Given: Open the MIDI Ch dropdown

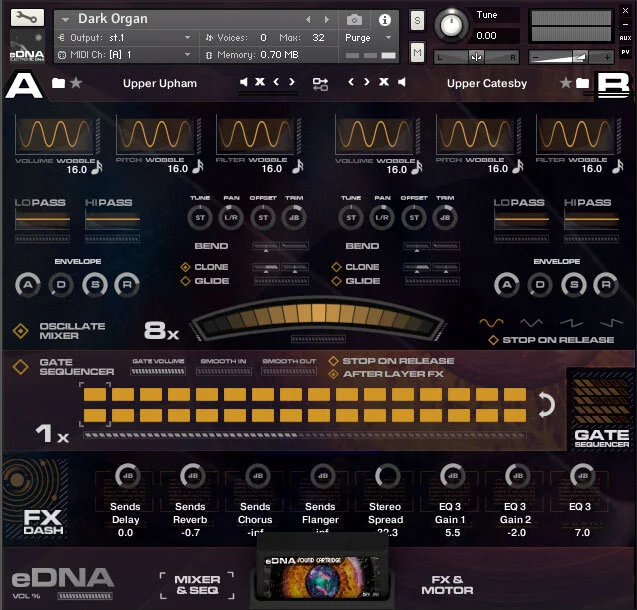Looking at the screenshot, I should pyautogui.click(x=187, y=54).
